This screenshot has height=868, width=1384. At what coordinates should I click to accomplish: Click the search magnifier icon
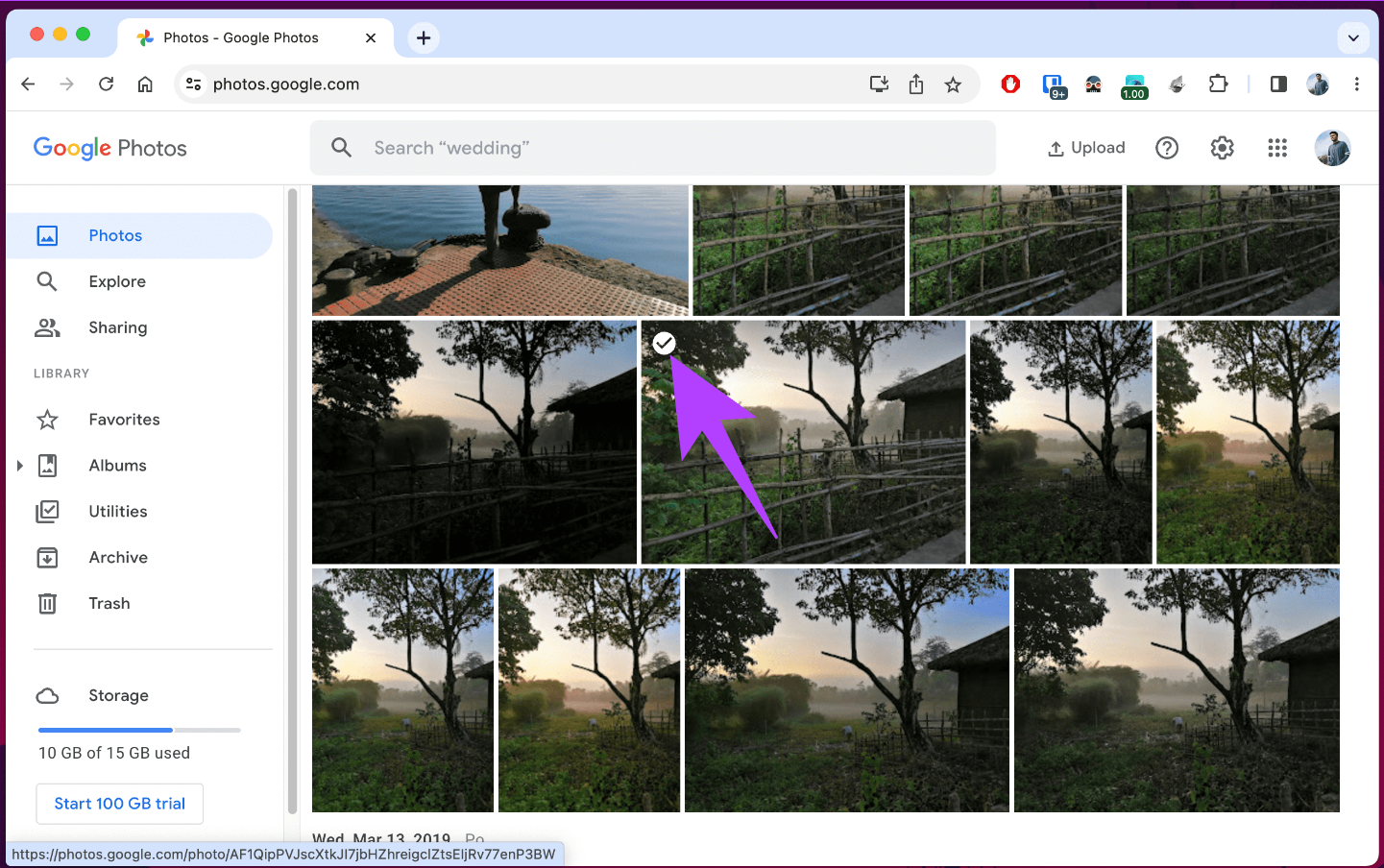[341, 148]
